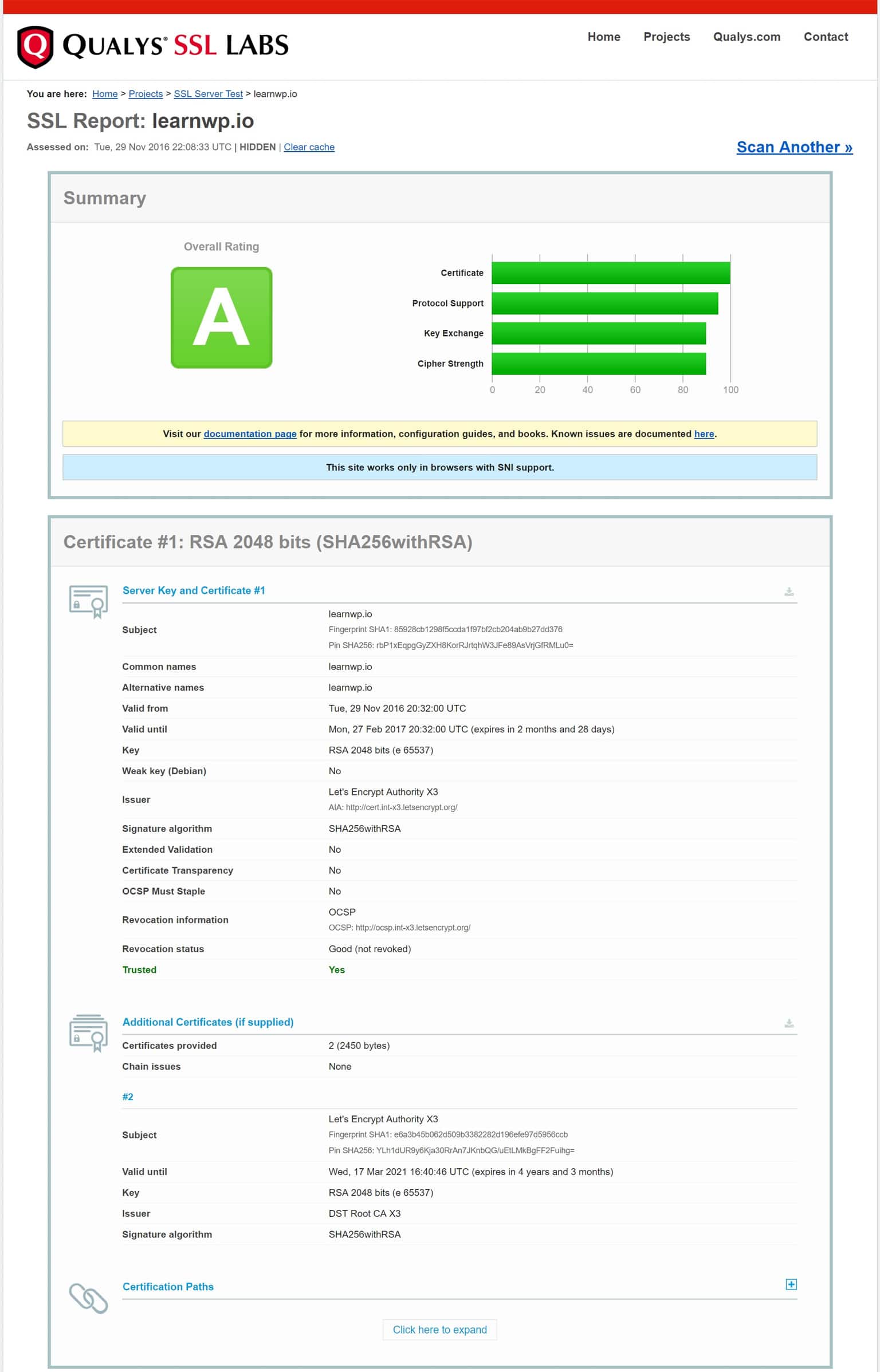Click the Protocol Support score bar
The height and width of the screenshot is (1372, 880).
coord(605,303)
